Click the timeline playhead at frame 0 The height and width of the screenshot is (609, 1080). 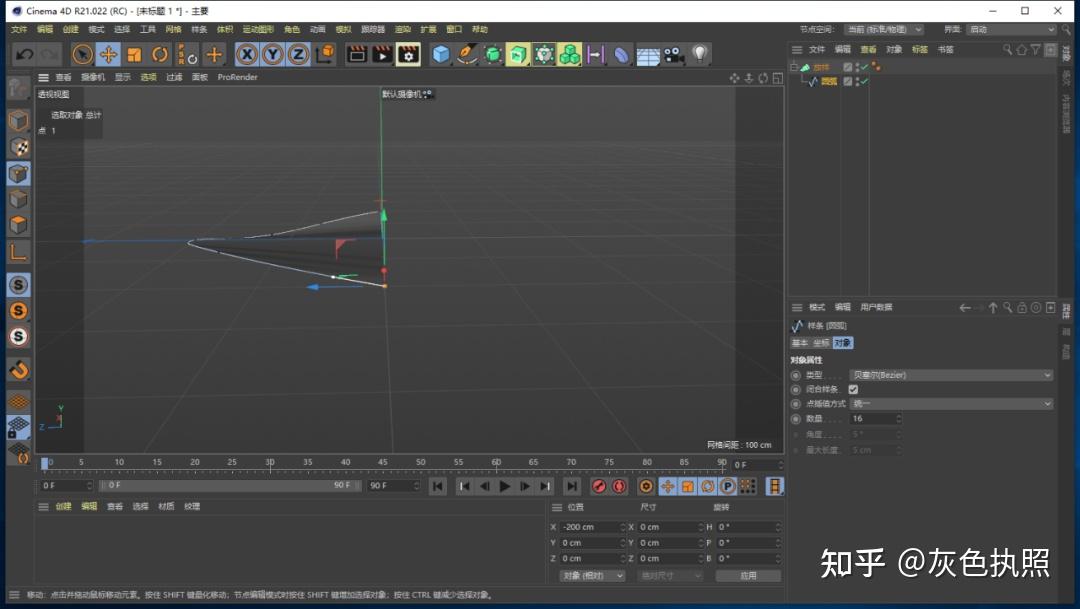pyautogui.click(x=45, y=464)
